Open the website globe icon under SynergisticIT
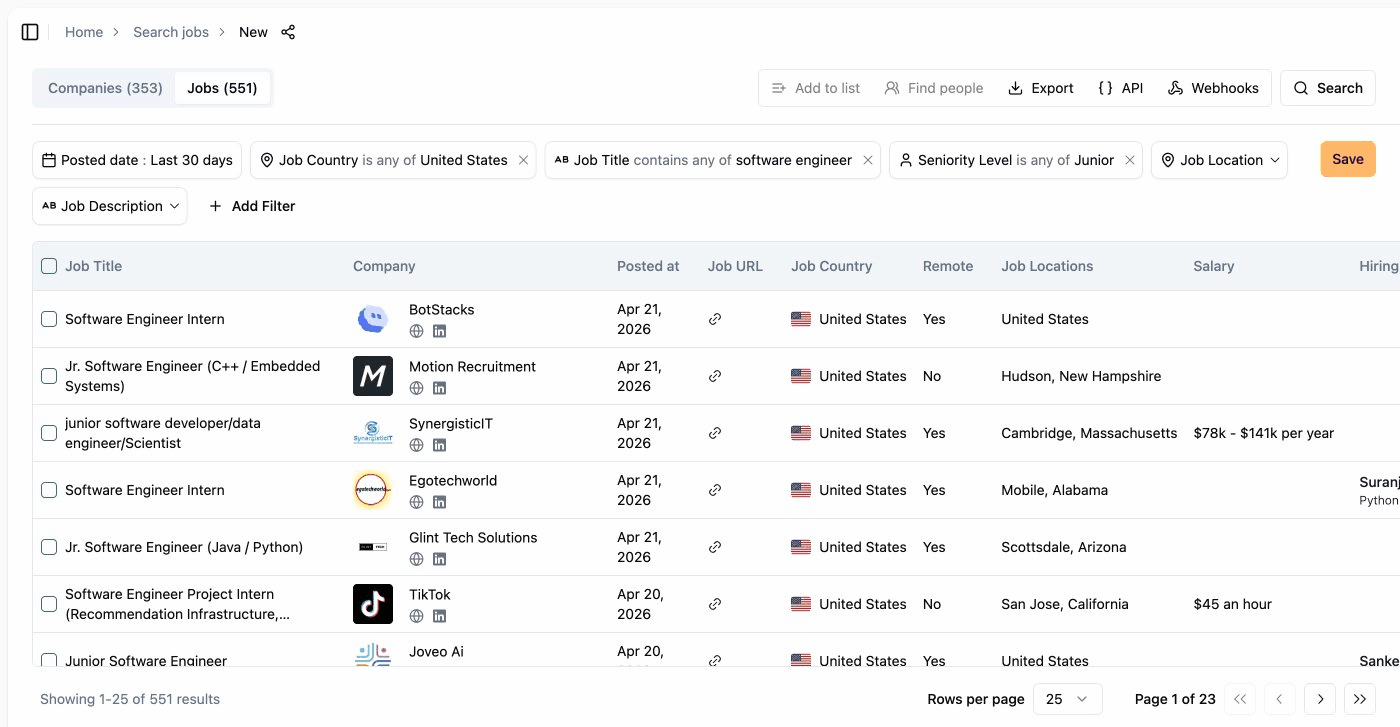Viewport: 1400px width, 727px height. (417, 445)
